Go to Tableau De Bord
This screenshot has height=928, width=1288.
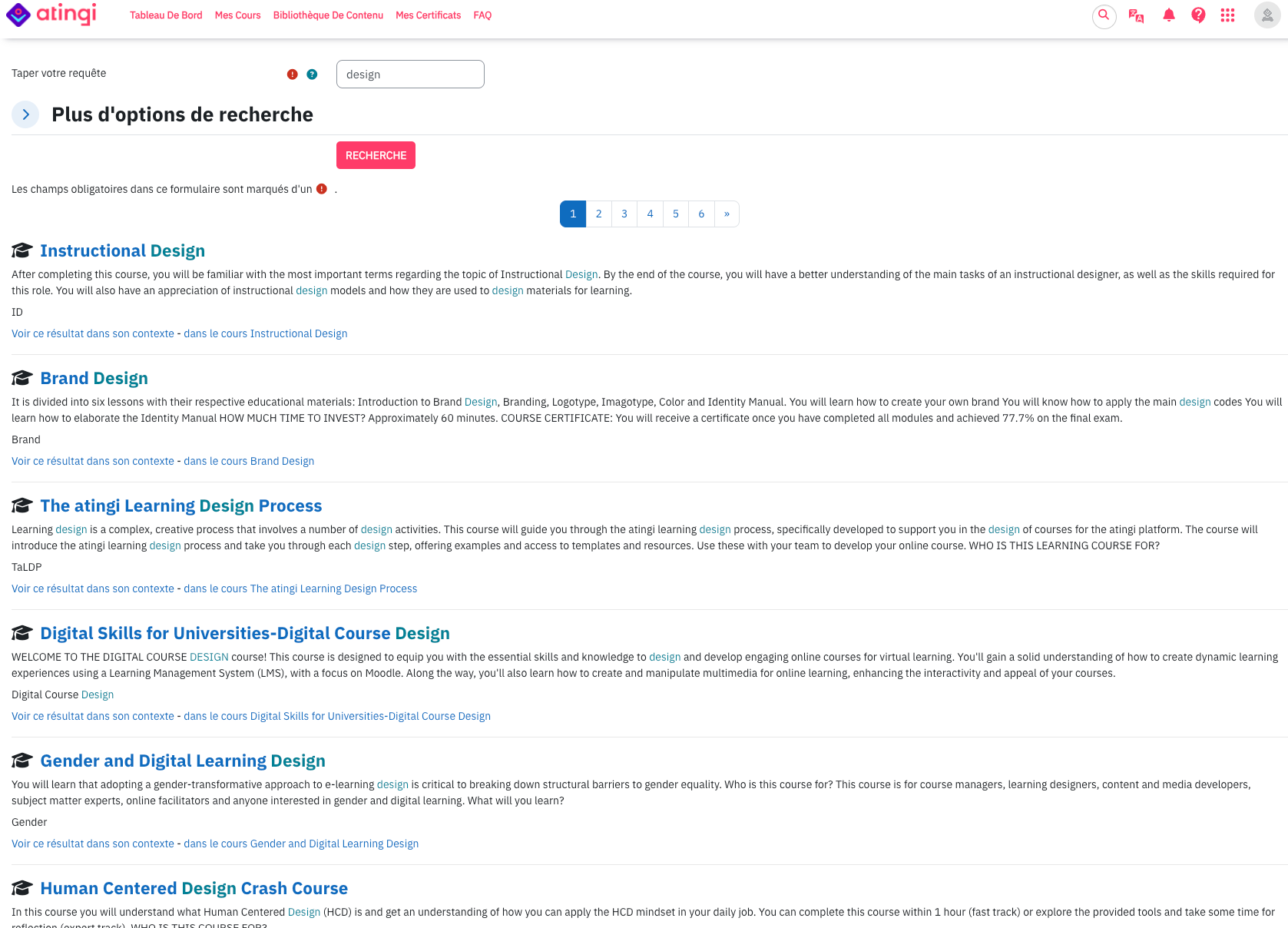(x=166, y=15)
